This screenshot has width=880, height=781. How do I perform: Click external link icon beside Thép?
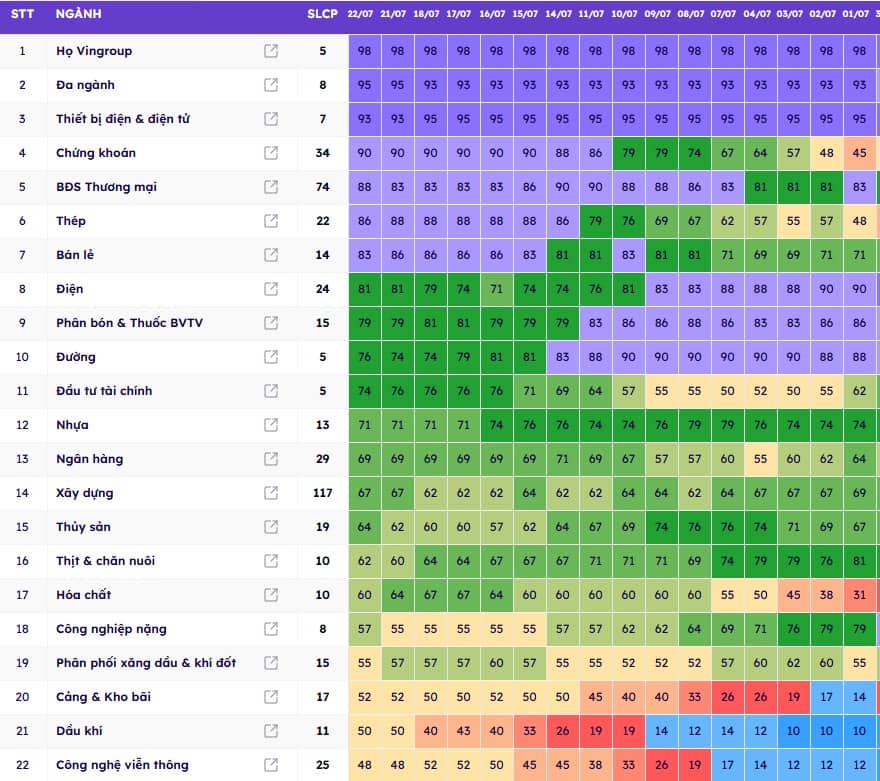[271, 220]
